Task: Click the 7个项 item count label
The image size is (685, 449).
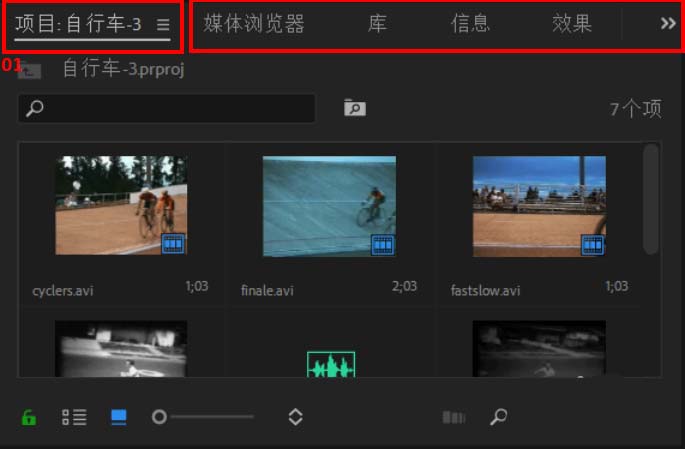Action: [636, 109]
